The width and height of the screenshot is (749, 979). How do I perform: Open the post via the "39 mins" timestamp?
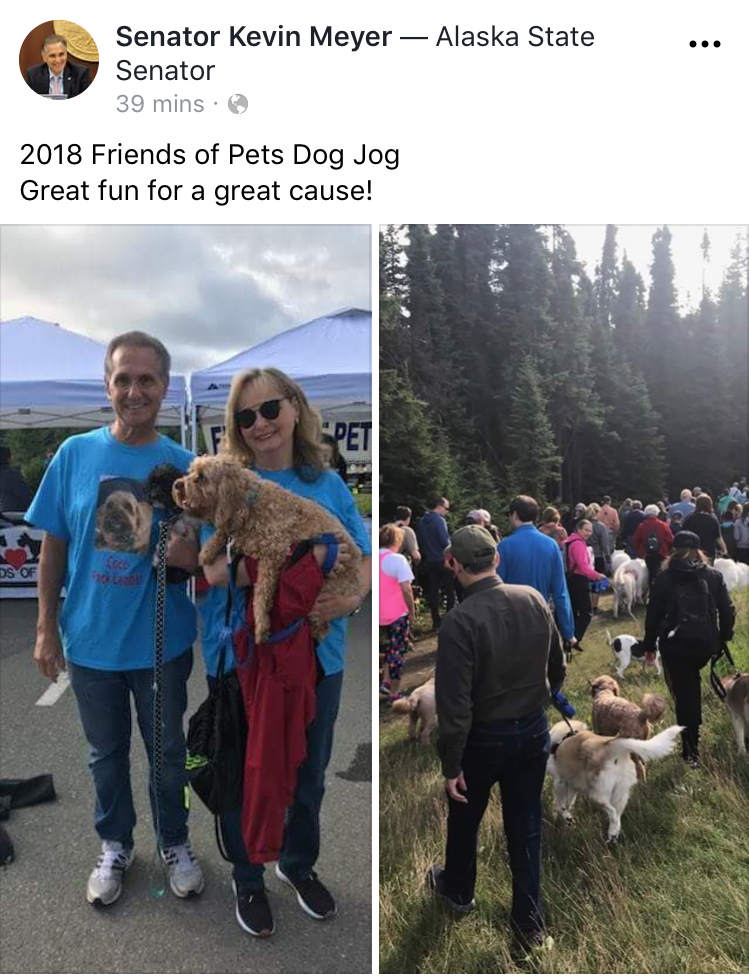click(160, 104)
